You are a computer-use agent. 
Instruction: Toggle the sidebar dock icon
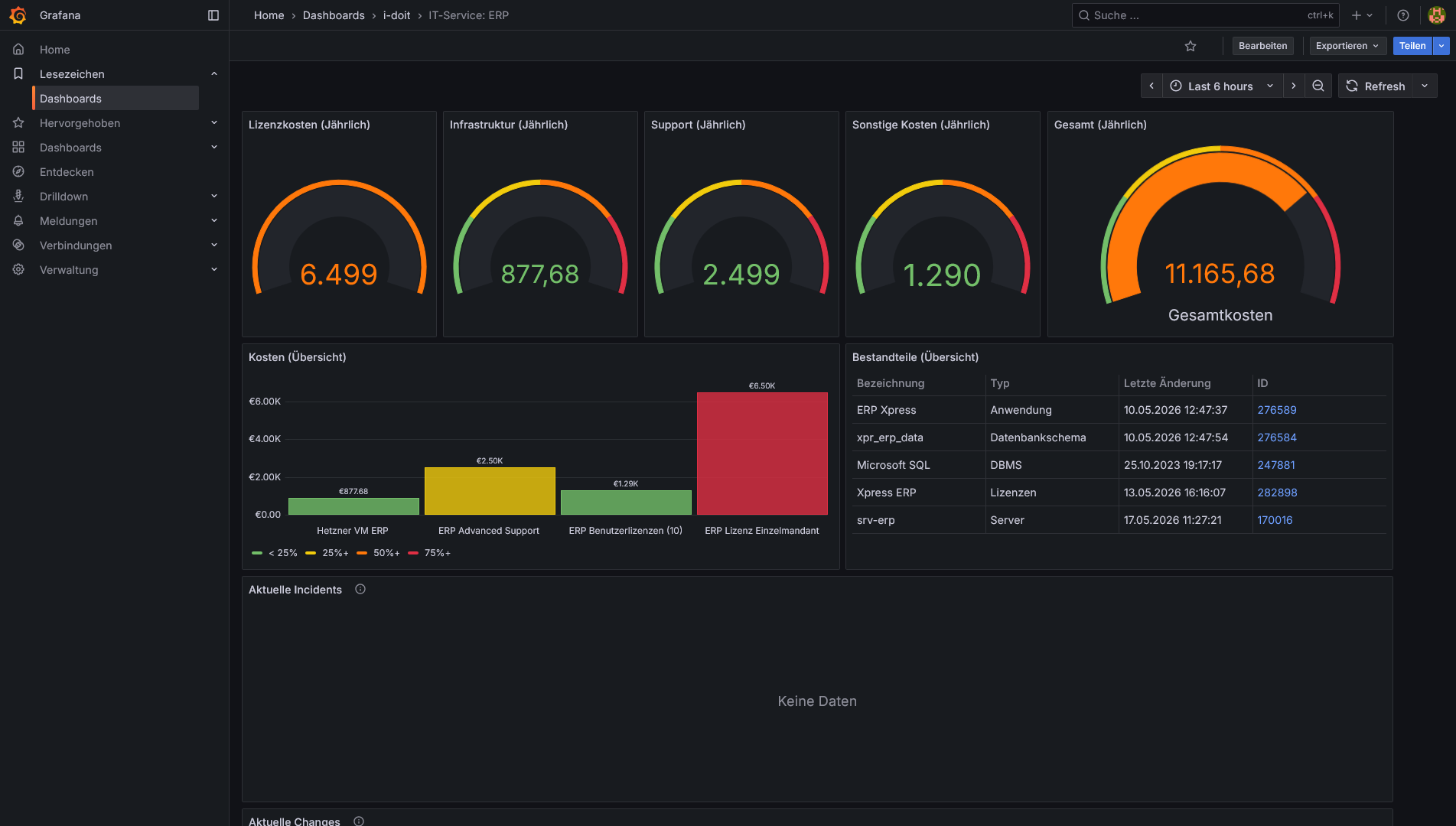pyautogui.click(x=213, y=15)
